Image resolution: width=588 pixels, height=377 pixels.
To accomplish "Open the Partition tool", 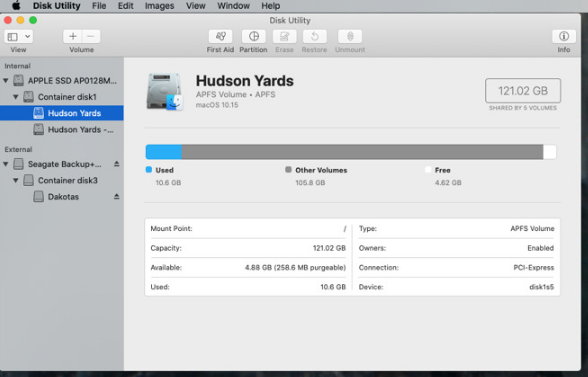I will click(254, 36).
